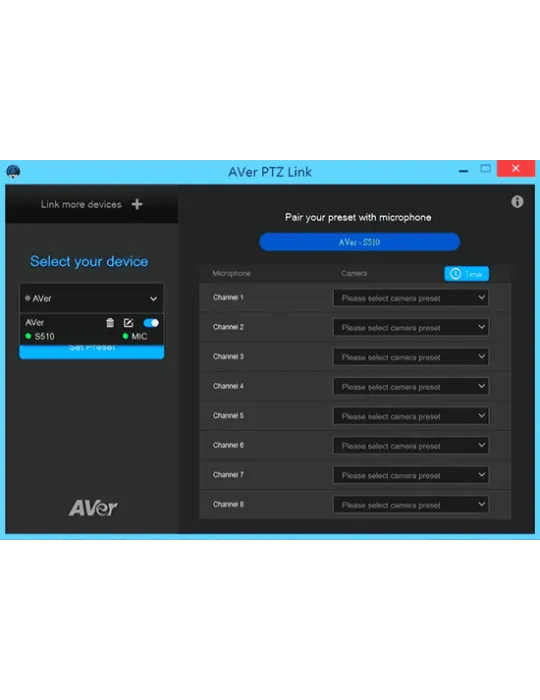Click the plus icon to link more devices
Screen dimensions: 540x700
point(137,204)
